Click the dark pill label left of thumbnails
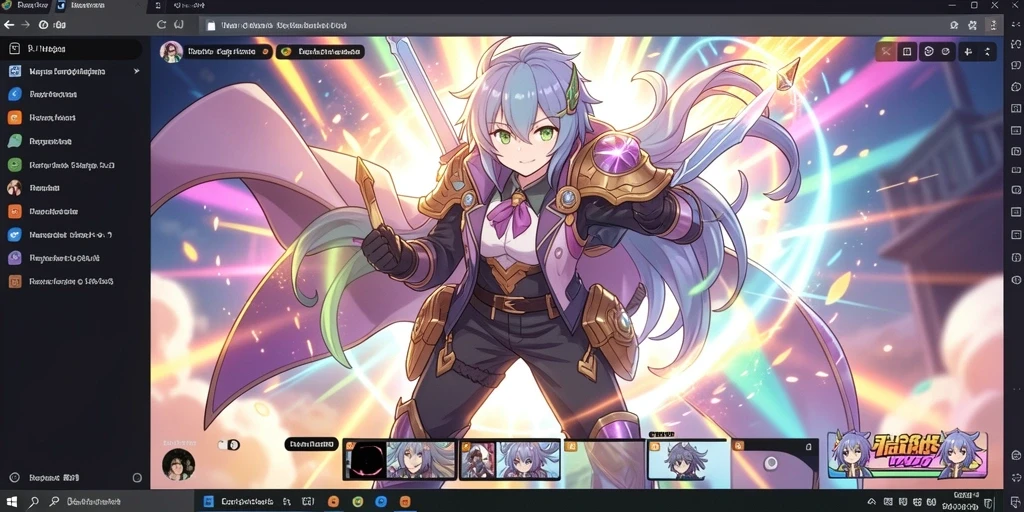Image resolution: width=1024 pixels, height=512 pixels. [x=312, y=444]
